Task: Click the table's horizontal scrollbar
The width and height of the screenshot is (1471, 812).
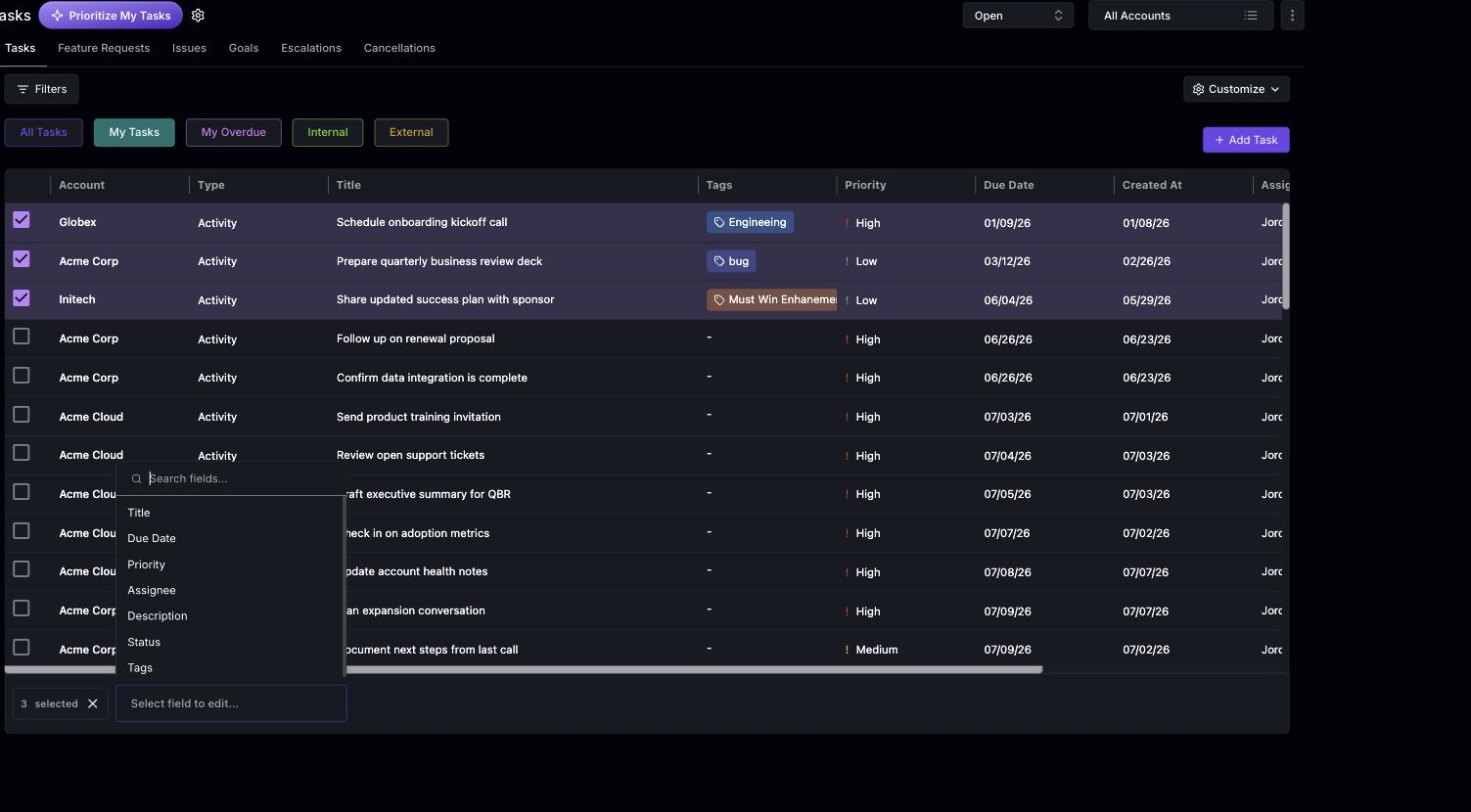Action: pyautogui.click(x=524, y=670)
